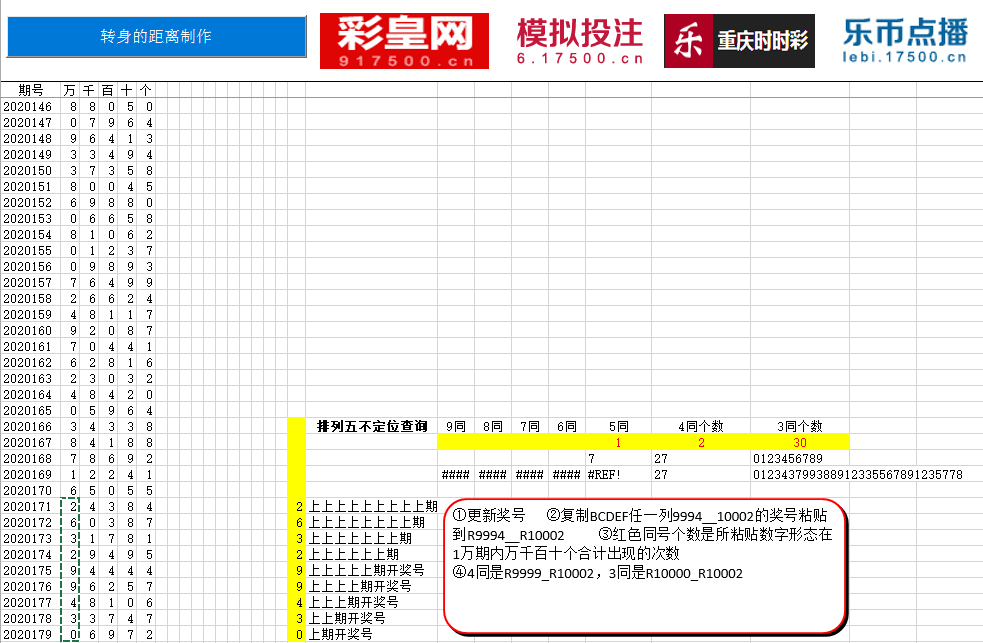Viewport: 983px width, 643px height.
Task: Select the #REF! error cell
Action: point(618,474)
